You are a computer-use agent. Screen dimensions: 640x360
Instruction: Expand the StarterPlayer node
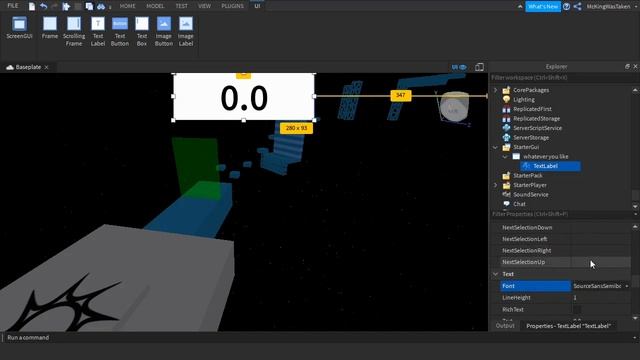click(x=496, y=185)
